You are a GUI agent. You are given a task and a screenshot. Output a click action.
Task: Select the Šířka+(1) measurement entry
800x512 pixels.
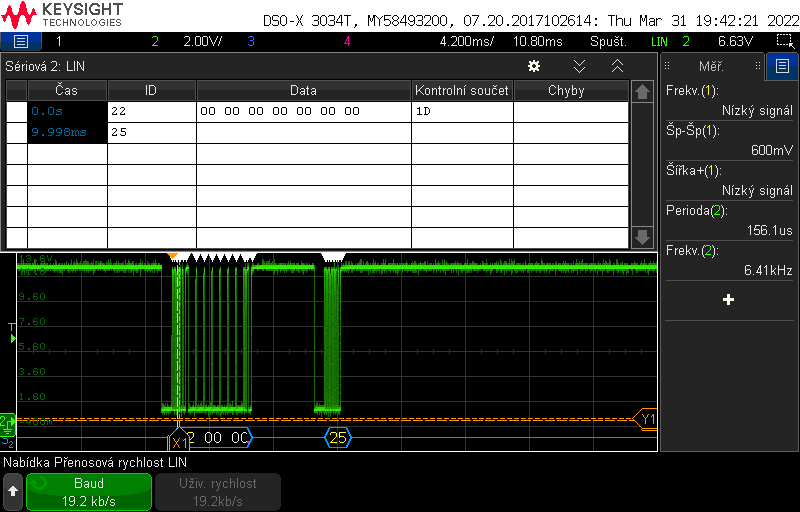tap(729, 180)
